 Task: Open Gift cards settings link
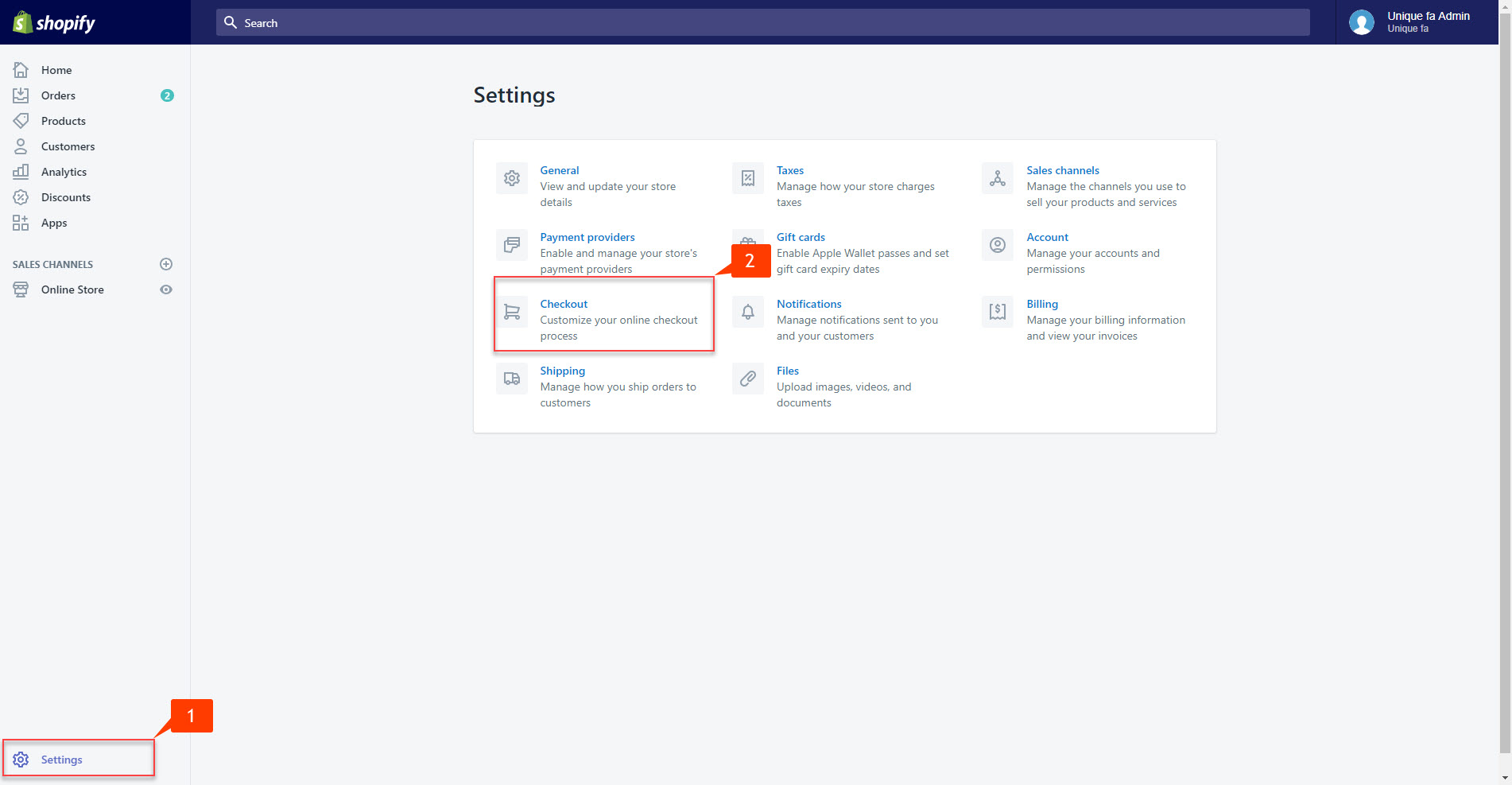801,237
